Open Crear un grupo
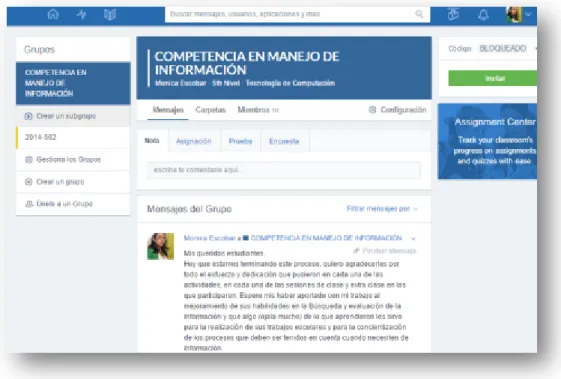The height and width of the screenshot is (379, 561). click(x=73, y=182)
